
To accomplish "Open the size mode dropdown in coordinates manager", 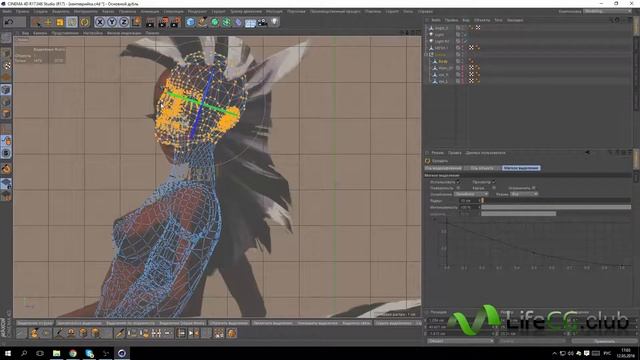I will (532, 341).
